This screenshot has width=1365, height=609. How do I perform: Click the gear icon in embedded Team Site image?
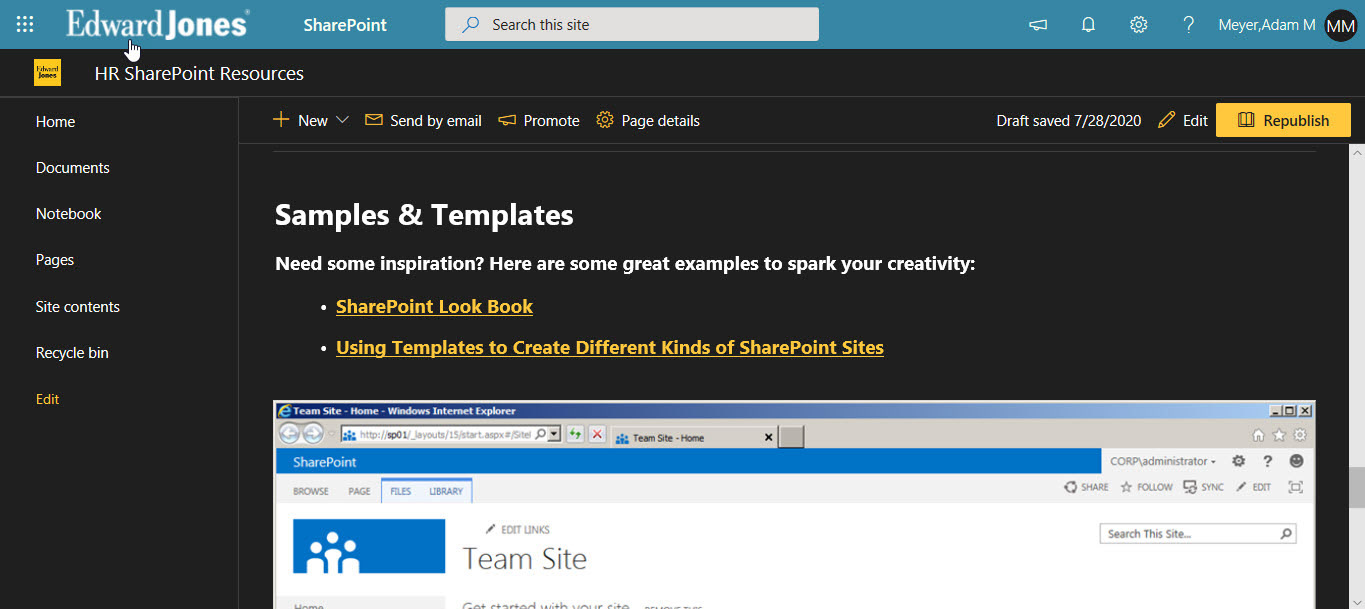pyautogui.click(x=1238, y=461)
